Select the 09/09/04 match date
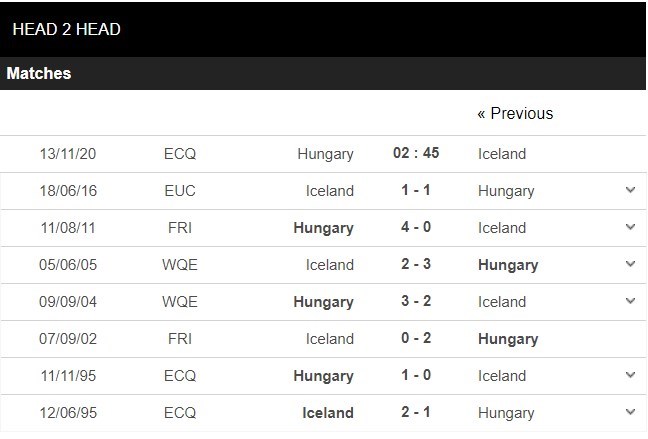The image size is (648, 439). click(68, 302)
